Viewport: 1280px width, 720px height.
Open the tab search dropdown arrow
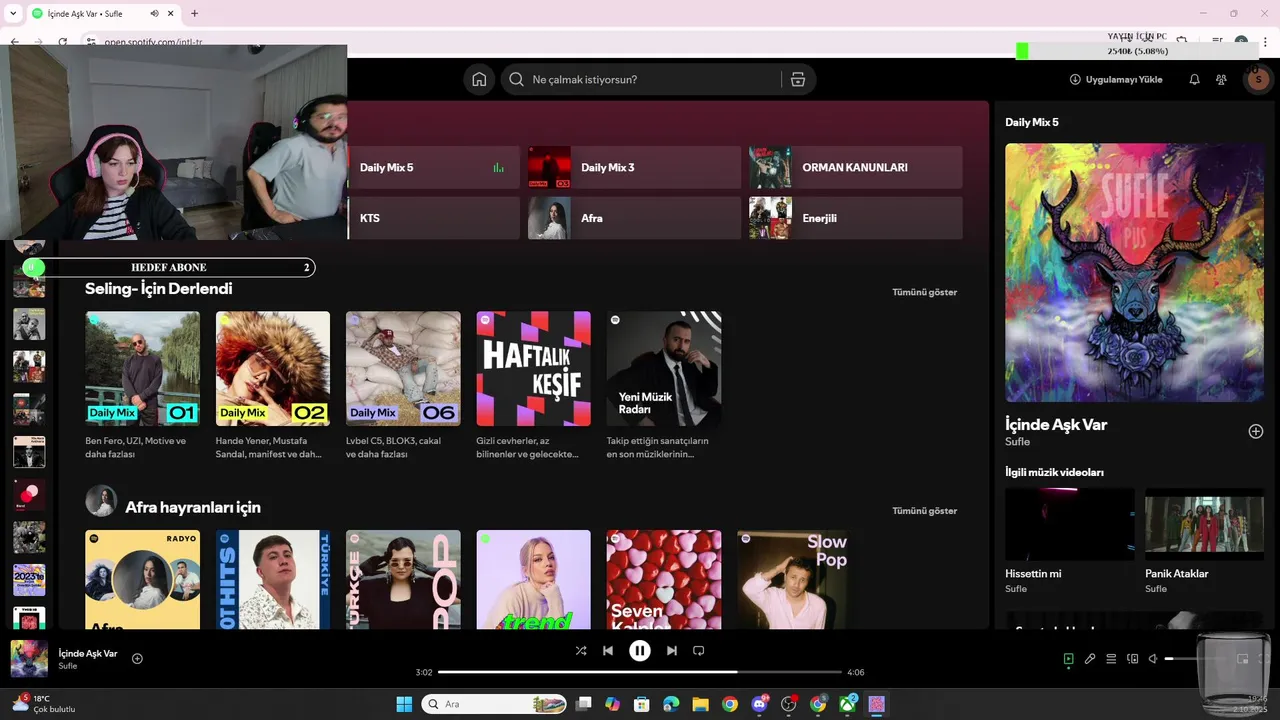[12, 13]
